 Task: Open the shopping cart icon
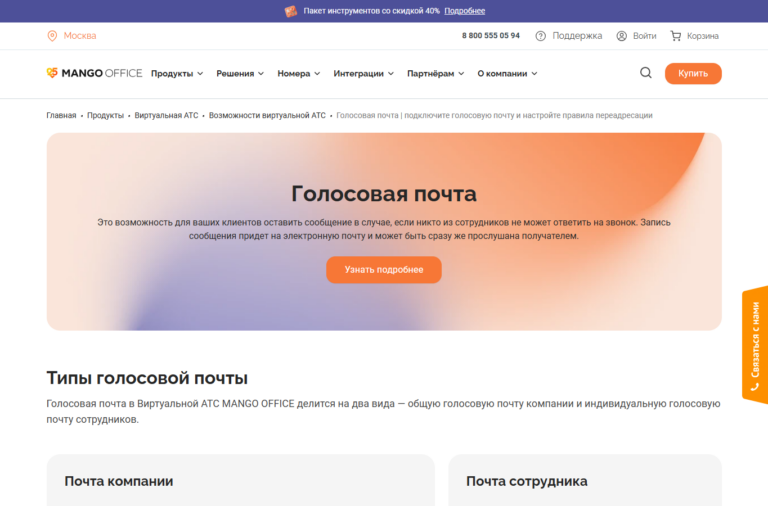click(676, 36)
